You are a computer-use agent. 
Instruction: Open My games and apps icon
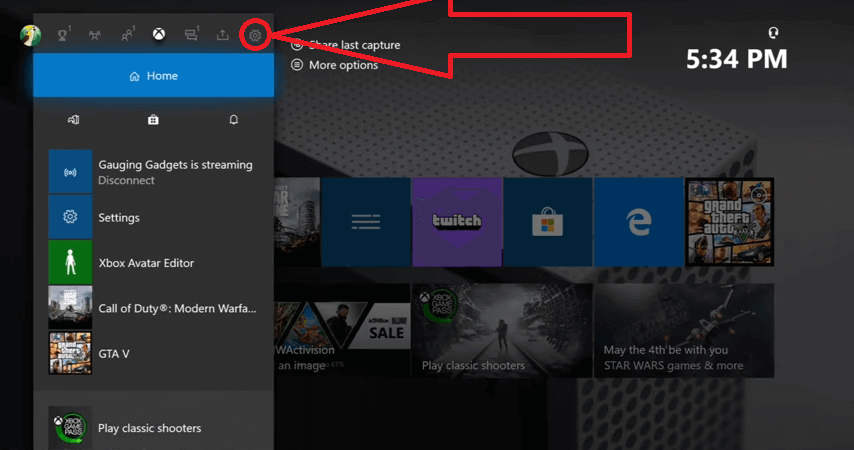click(x=74, y=120)
